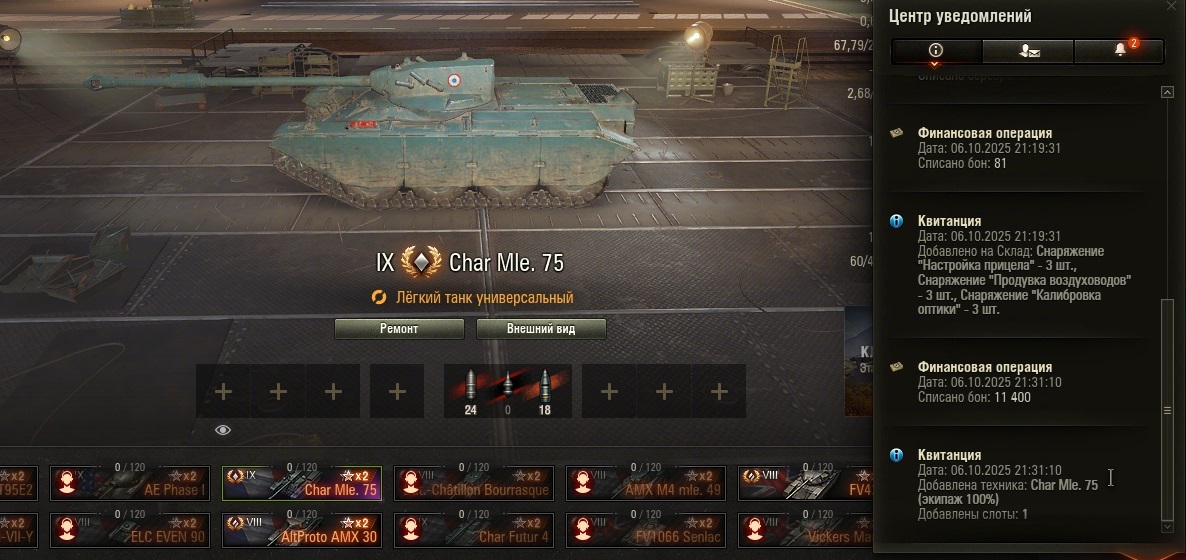Select the shell with 18 rounds
The width and height of the screenshot is (1186, 560).
coord(545,390)
